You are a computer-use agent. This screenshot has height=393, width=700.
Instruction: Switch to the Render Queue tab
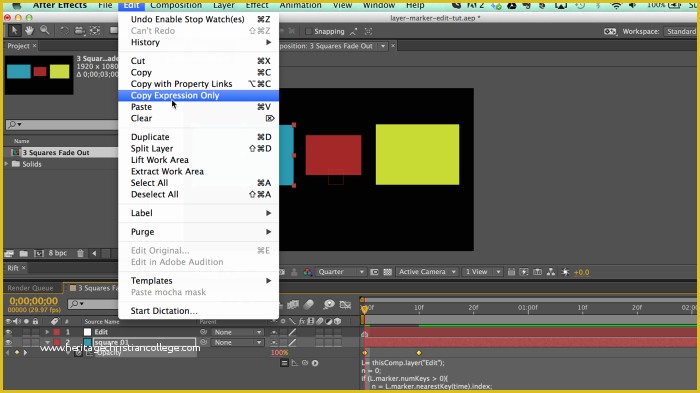tap(30, 288)
